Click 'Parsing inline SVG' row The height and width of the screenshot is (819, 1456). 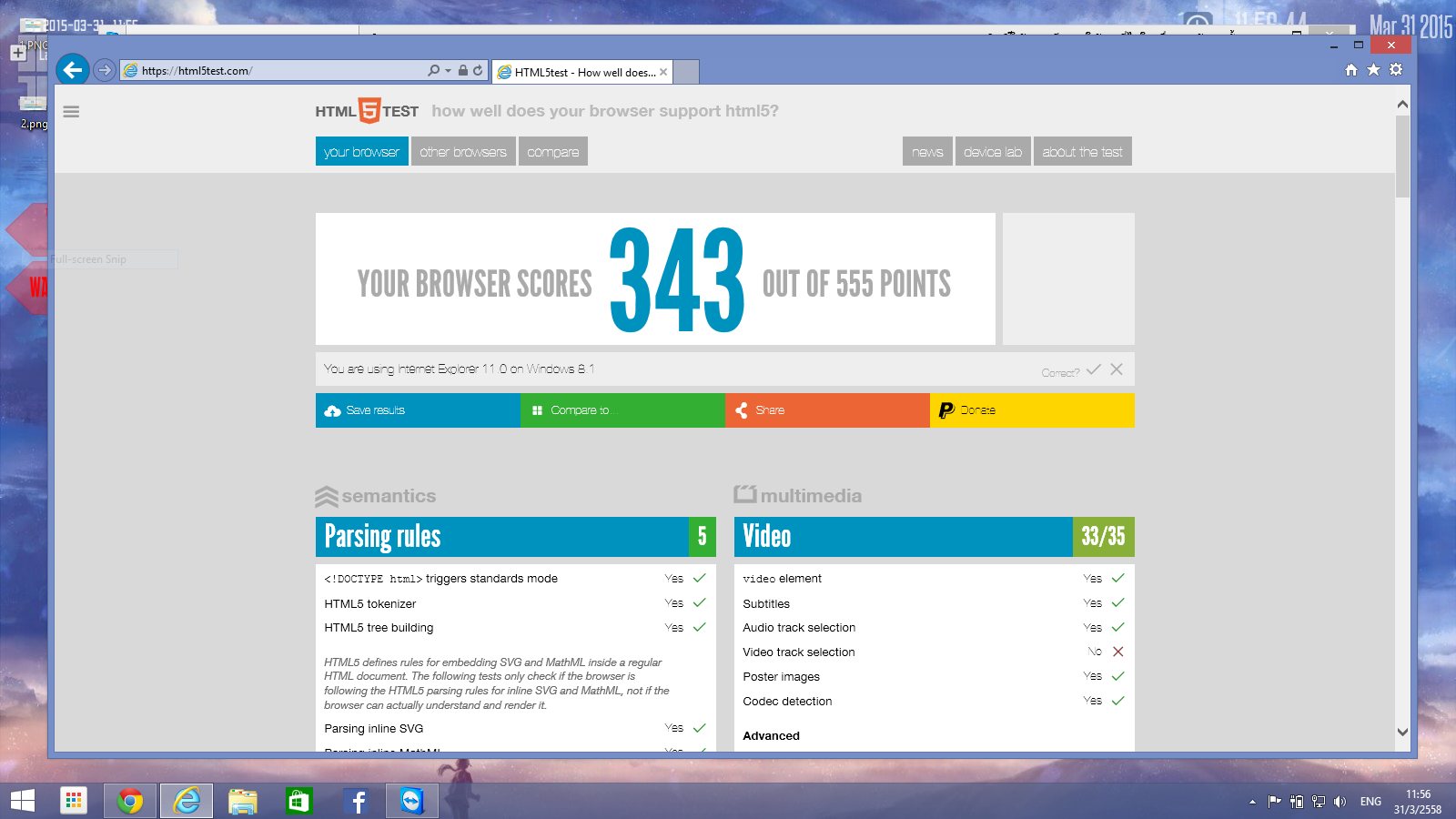point(516,728)
